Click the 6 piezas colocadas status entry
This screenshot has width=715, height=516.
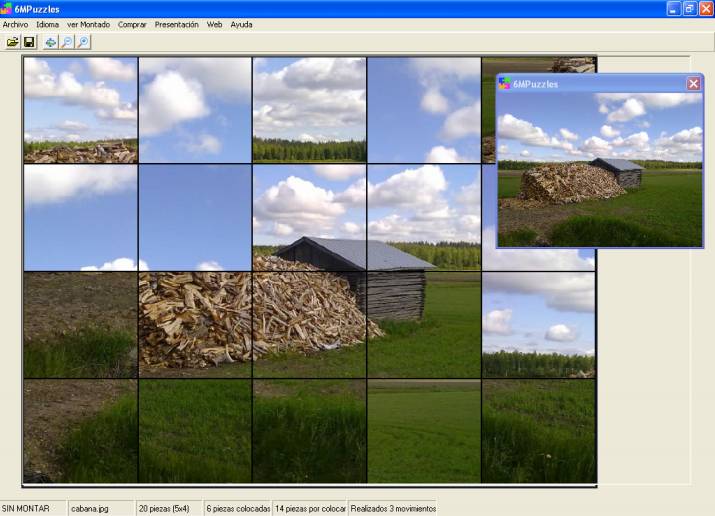(x=238, y=509)
